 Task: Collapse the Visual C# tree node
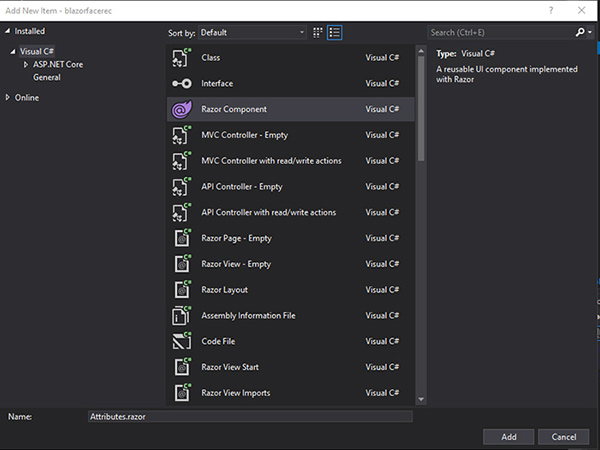pyautogui.click(x=13, y=51)
